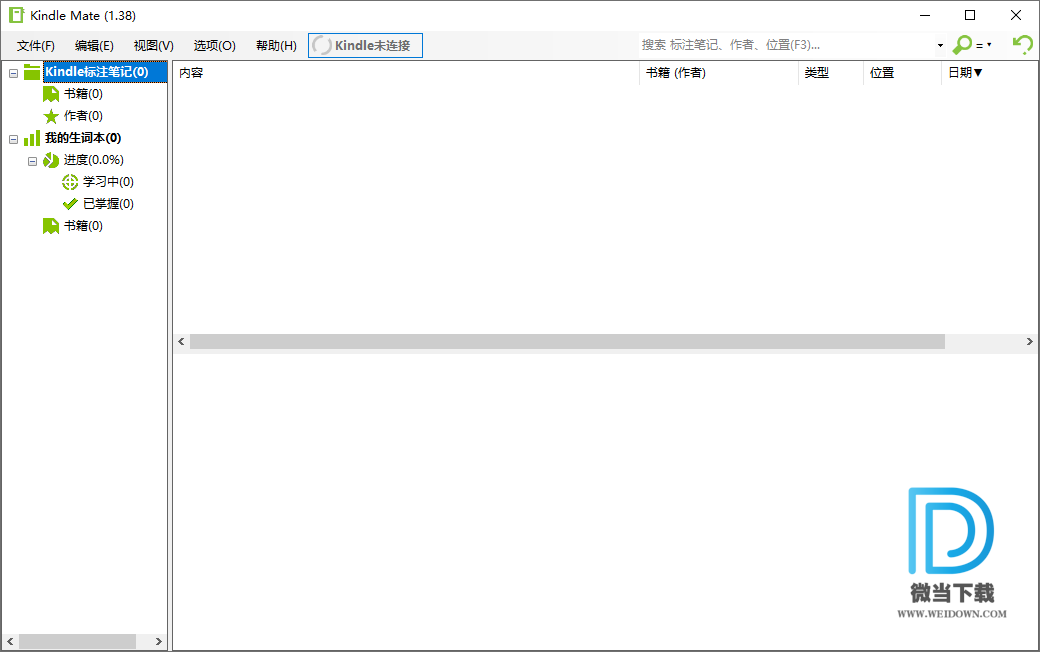Open the 视图(V) menu

tap(153, 46)
